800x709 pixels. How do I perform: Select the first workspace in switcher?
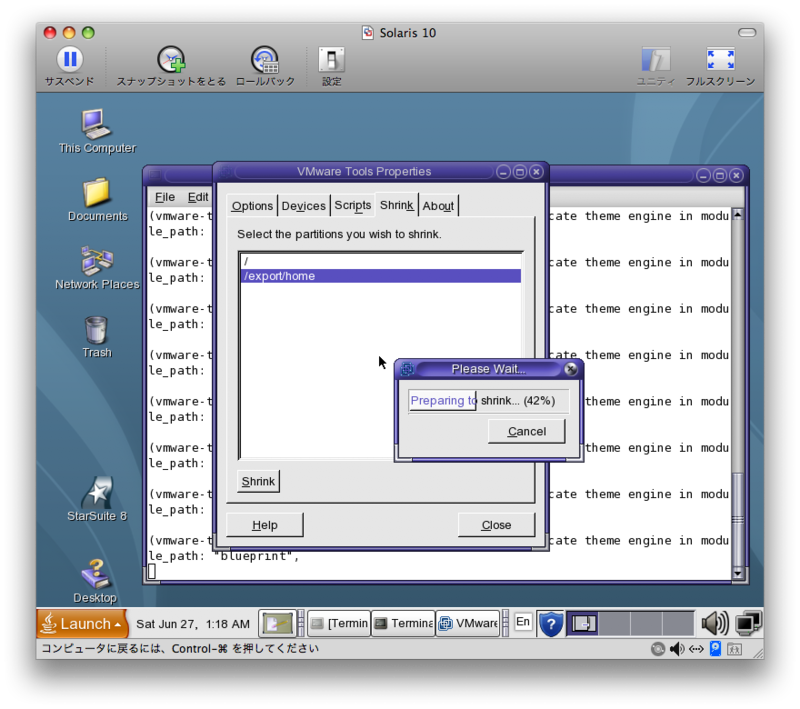coord(583,623)
